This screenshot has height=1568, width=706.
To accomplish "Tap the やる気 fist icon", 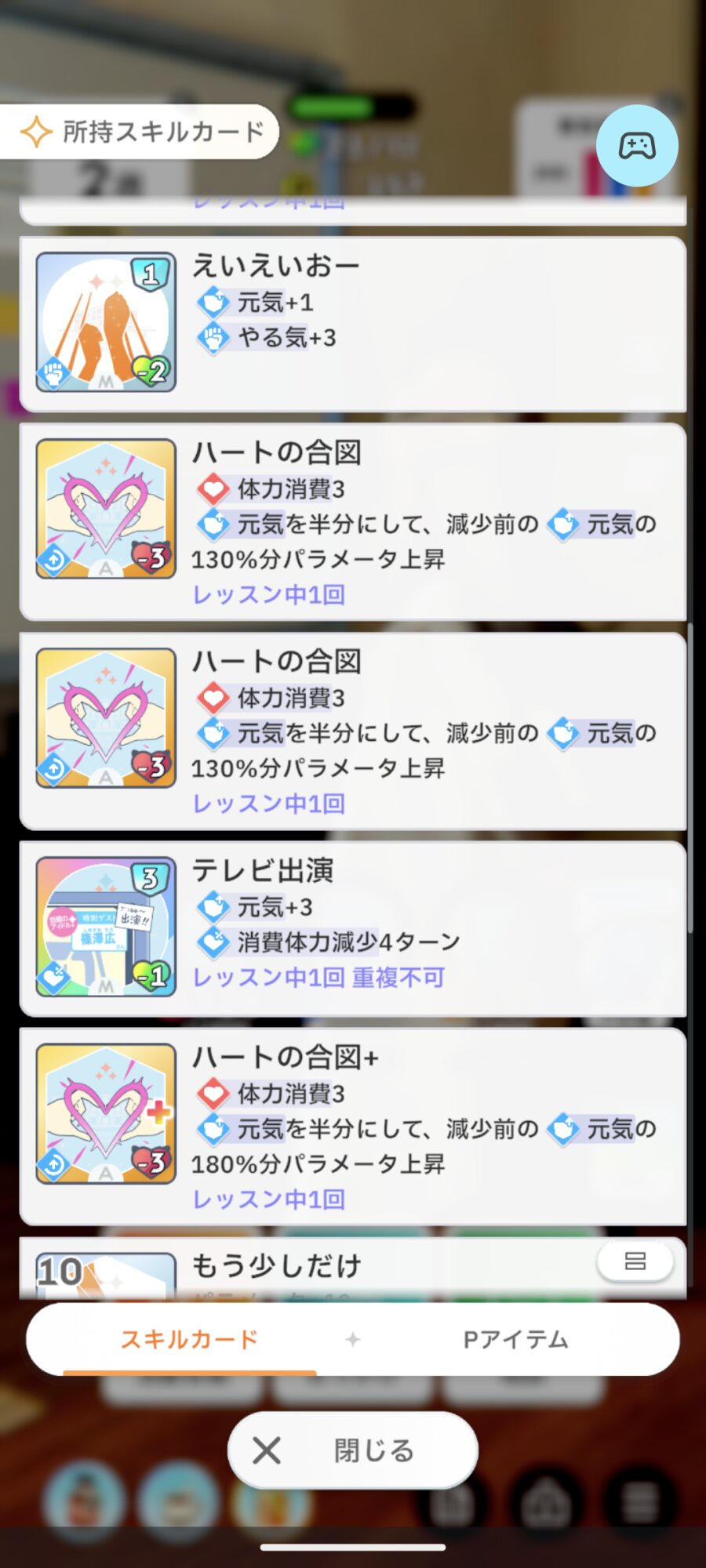I will click(213, 338).
